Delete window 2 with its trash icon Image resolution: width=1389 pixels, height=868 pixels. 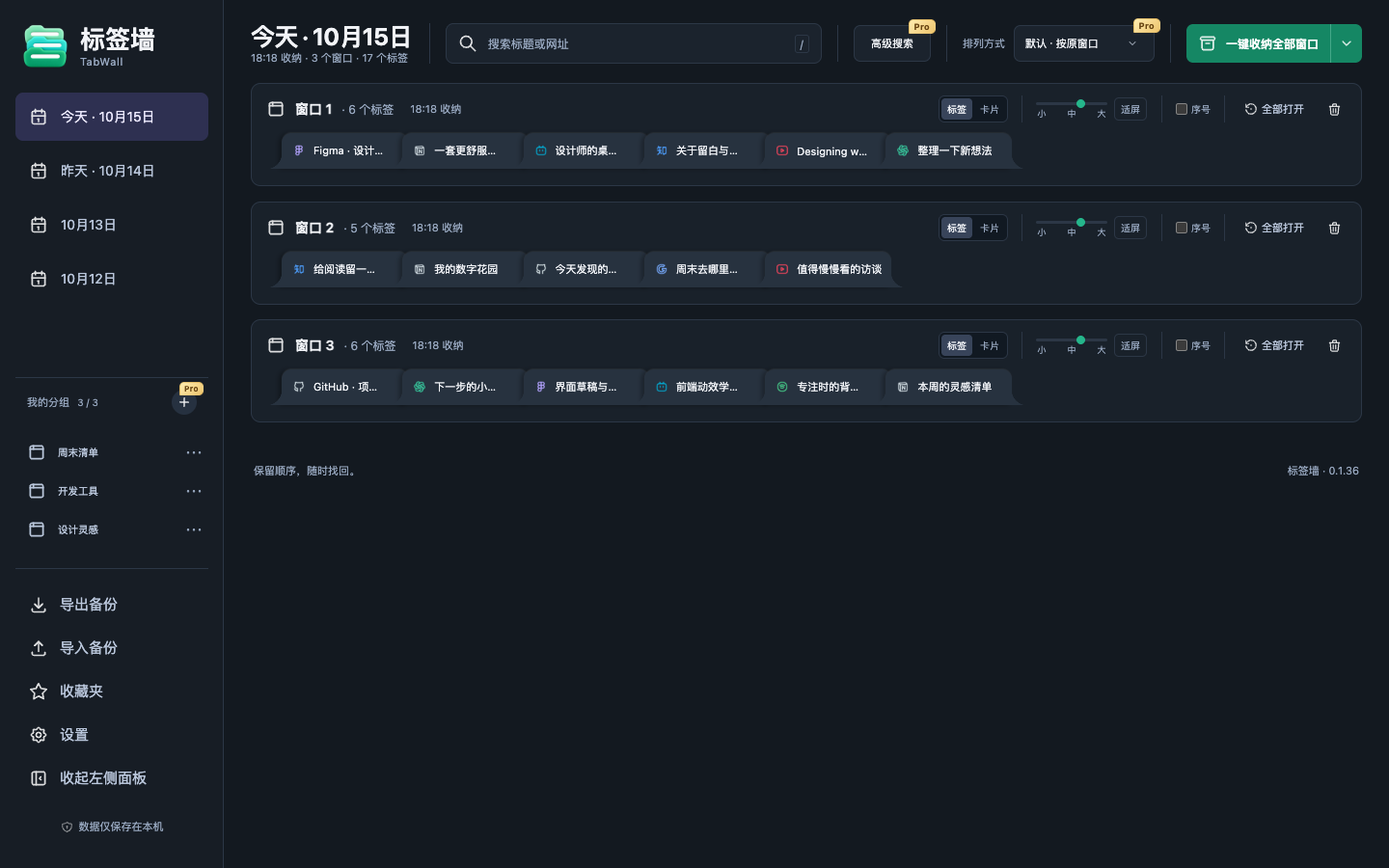(x=1334, y=228)
